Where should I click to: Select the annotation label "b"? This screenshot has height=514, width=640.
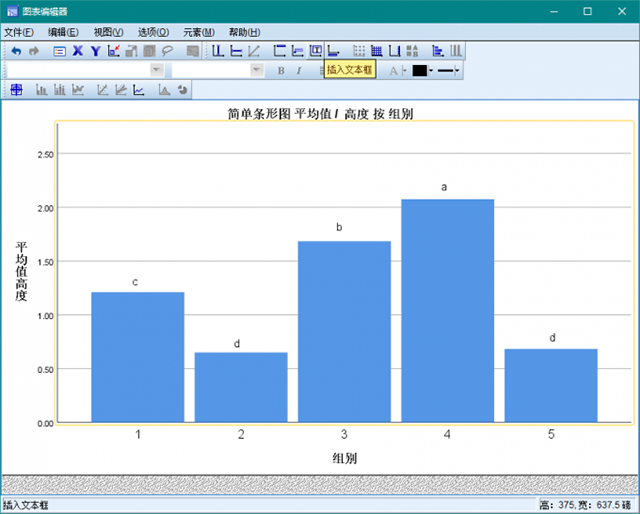click(x=339, y=227)
